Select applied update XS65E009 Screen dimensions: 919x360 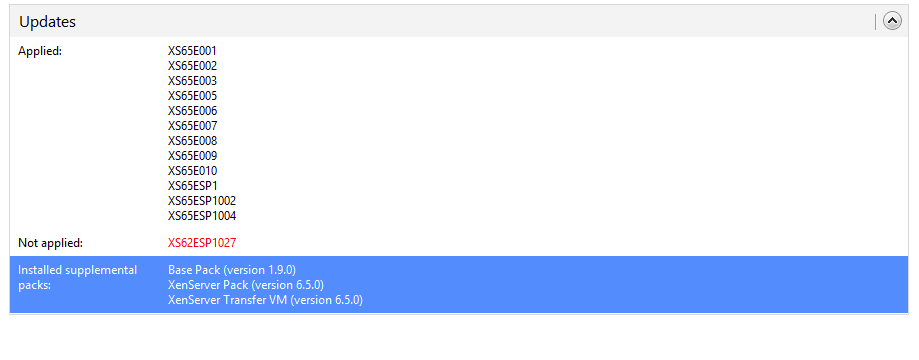click(x=192, y=156)
